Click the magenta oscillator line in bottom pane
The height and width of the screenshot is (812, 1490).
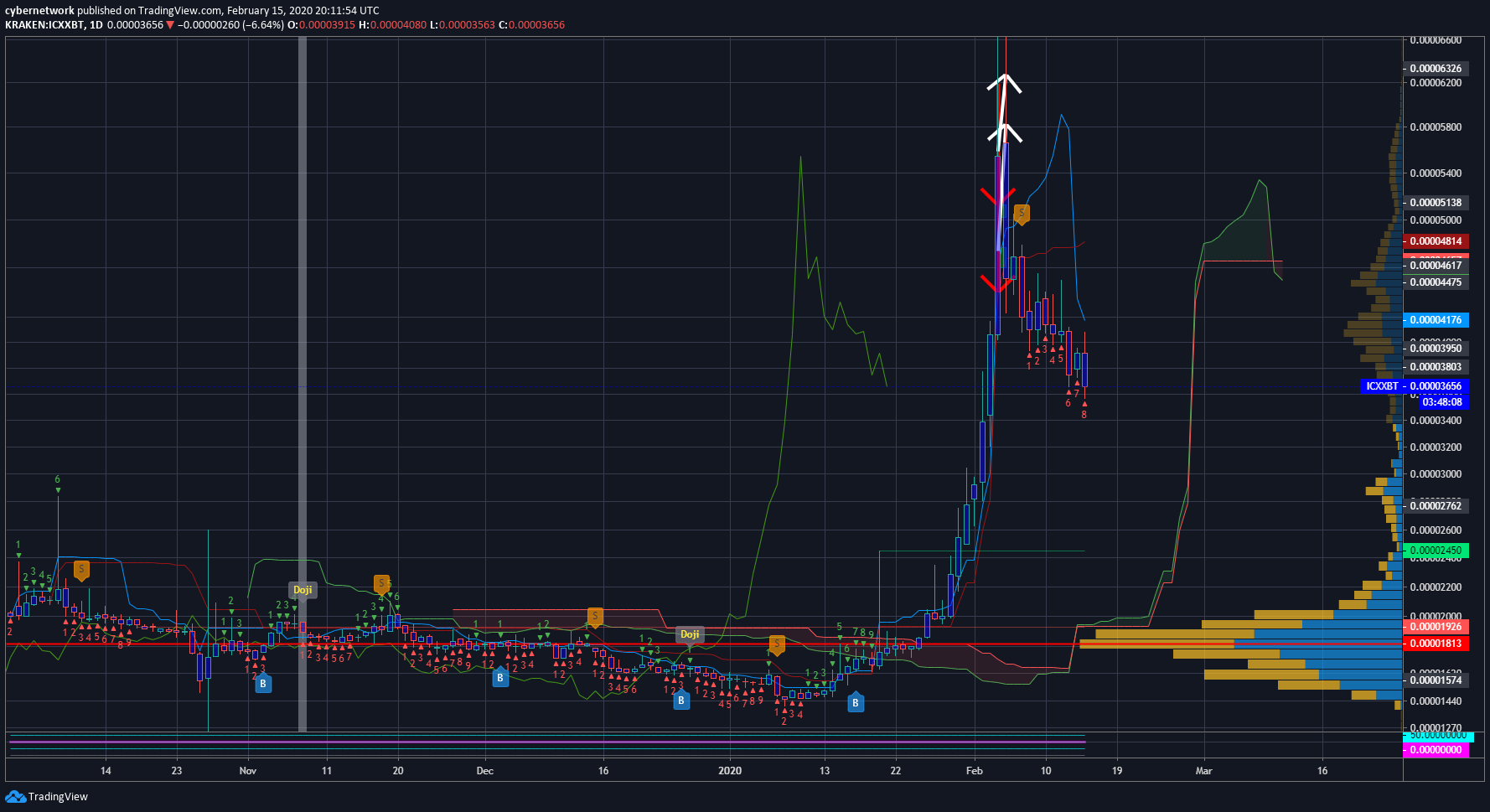click(546, 742)
